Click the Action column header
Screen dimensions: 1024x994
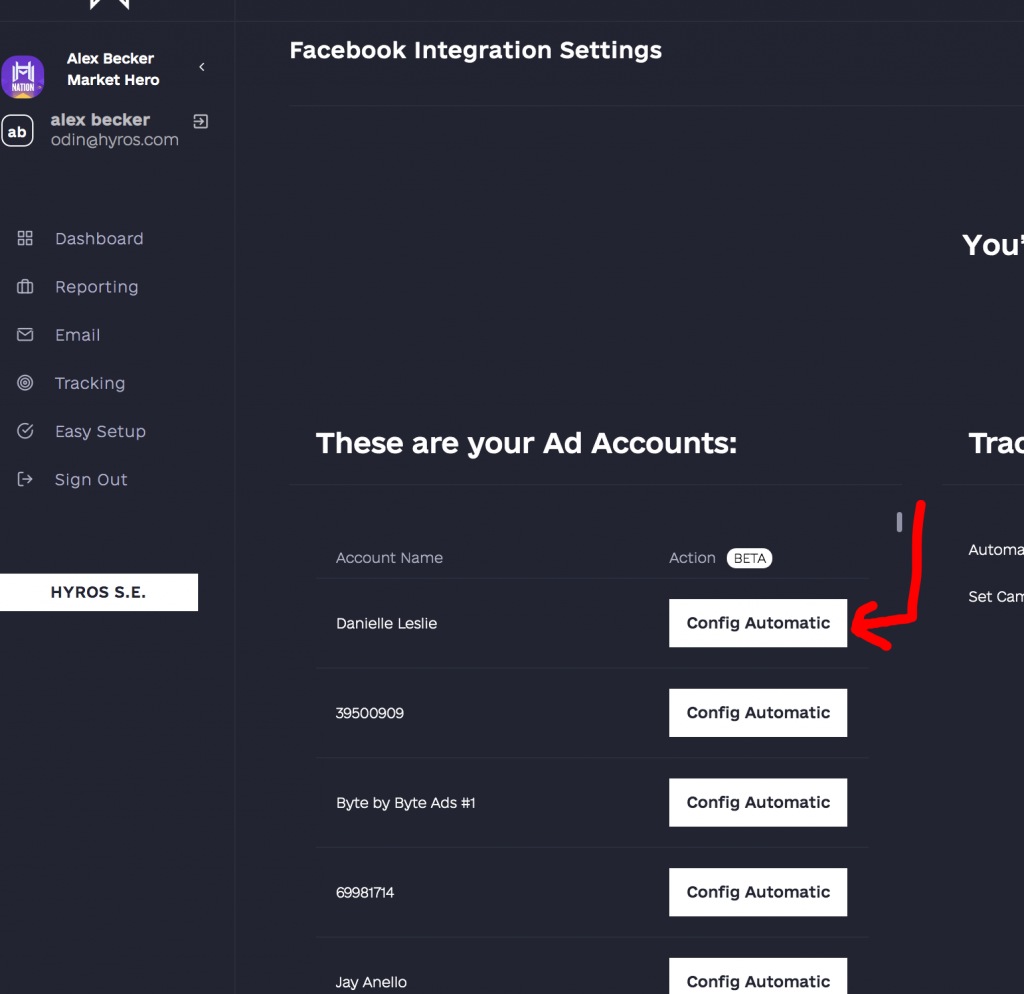[692, 558]
